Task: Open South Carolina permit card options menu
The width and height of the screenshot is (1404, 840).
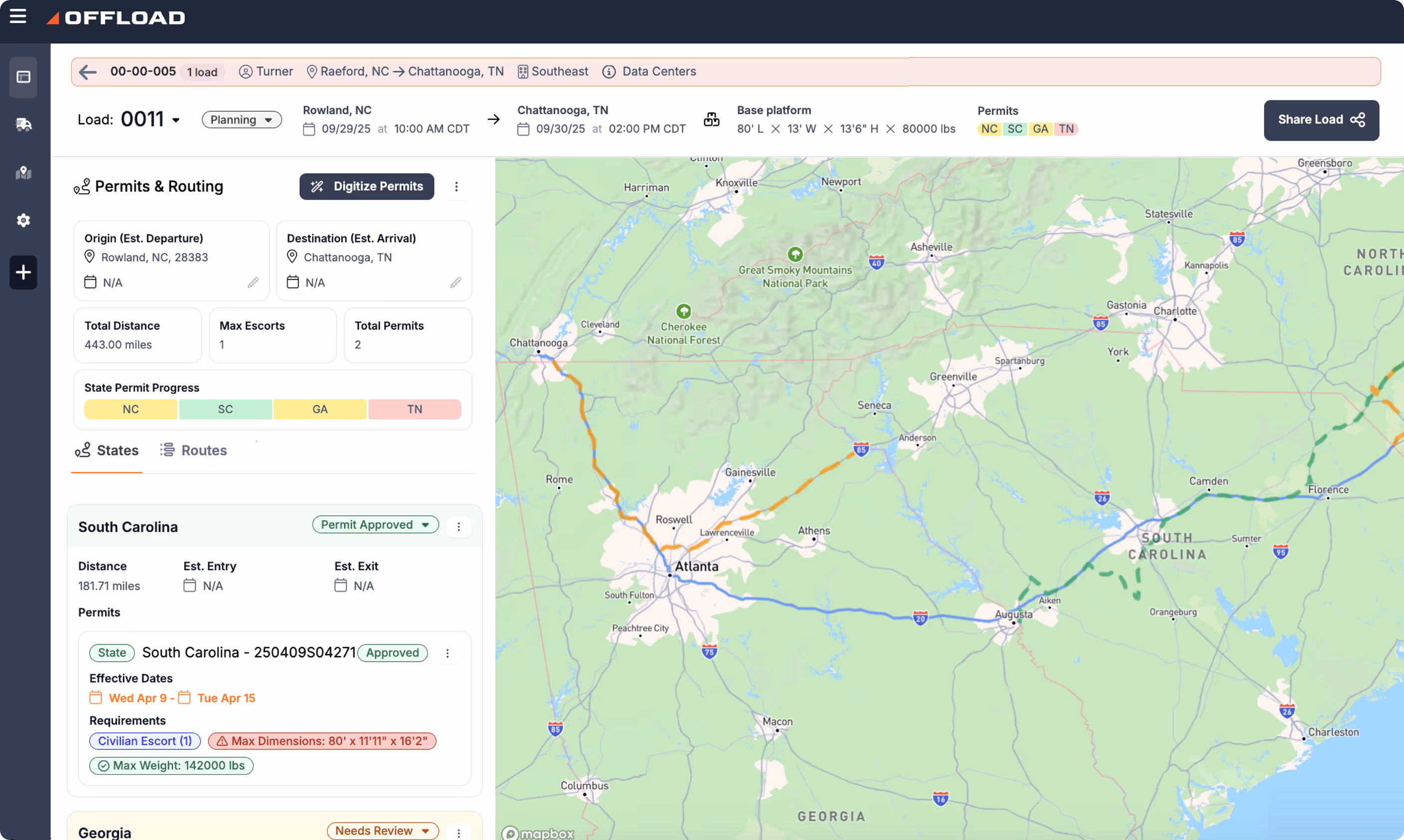Action: [447, 653]
